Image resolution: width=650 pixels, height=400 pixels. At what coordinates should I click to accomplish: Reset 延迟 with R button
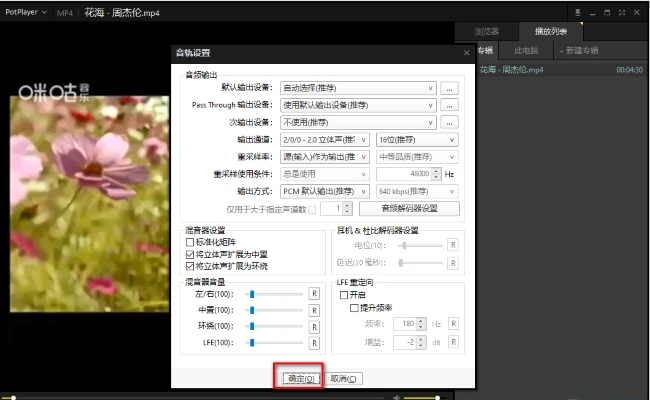453,263
